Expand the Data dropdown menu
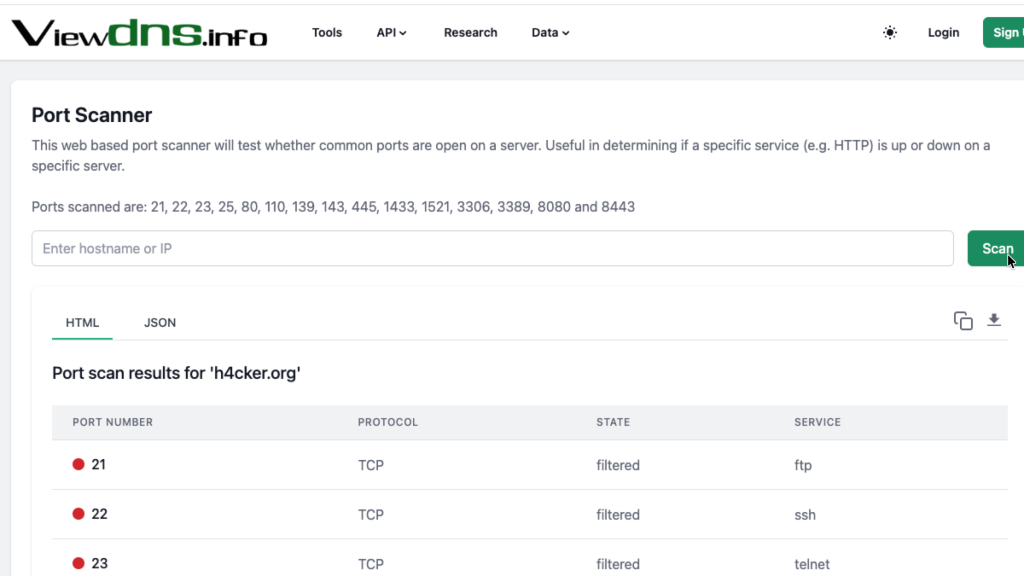1024x576 pixels. coord(550,33)
